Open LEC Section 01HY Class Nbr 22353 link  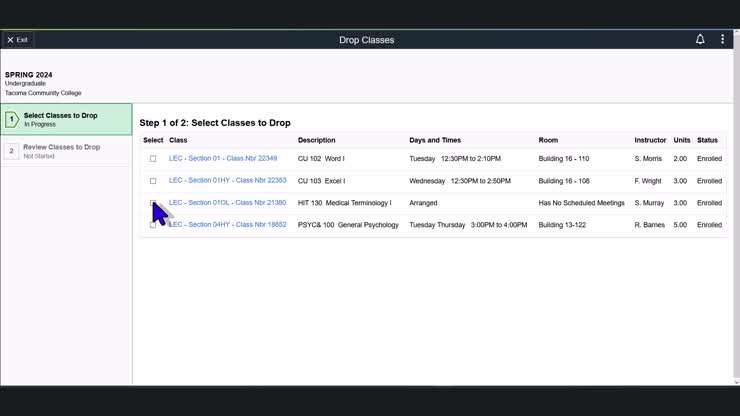pyautogui.click(x=227, y=181)
